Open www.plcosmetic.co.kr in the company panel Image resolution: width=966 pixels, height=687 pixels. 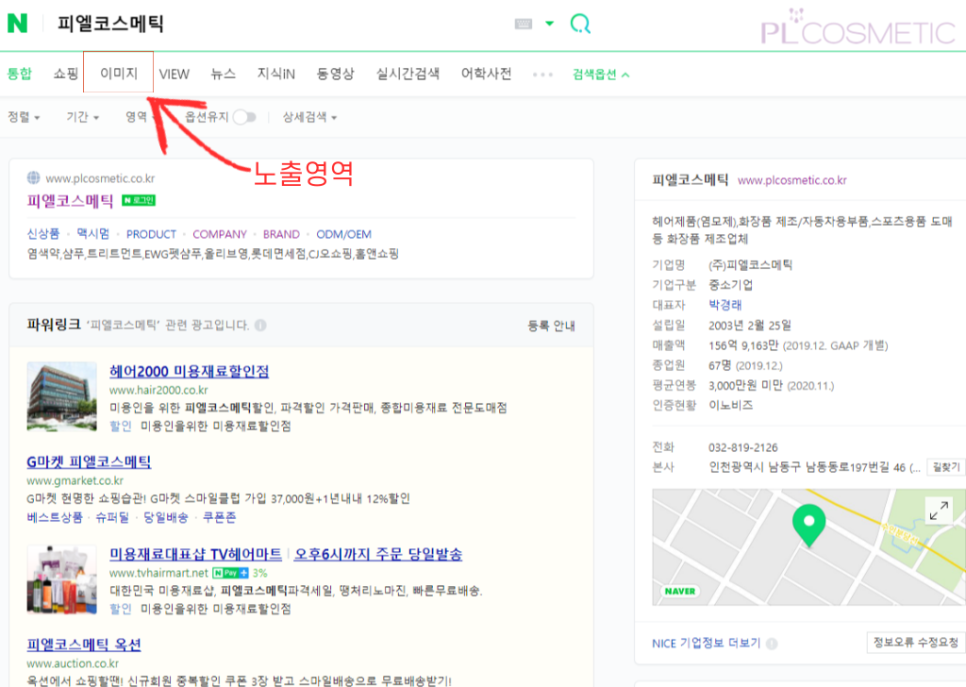[x=792, y=181]
